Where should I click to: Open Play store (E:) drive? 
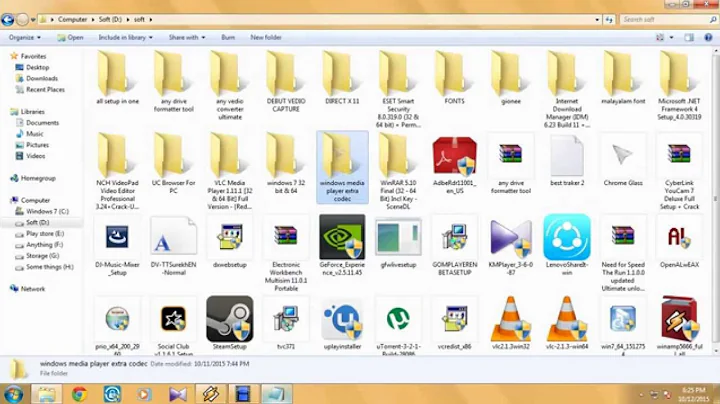point(45,234)
